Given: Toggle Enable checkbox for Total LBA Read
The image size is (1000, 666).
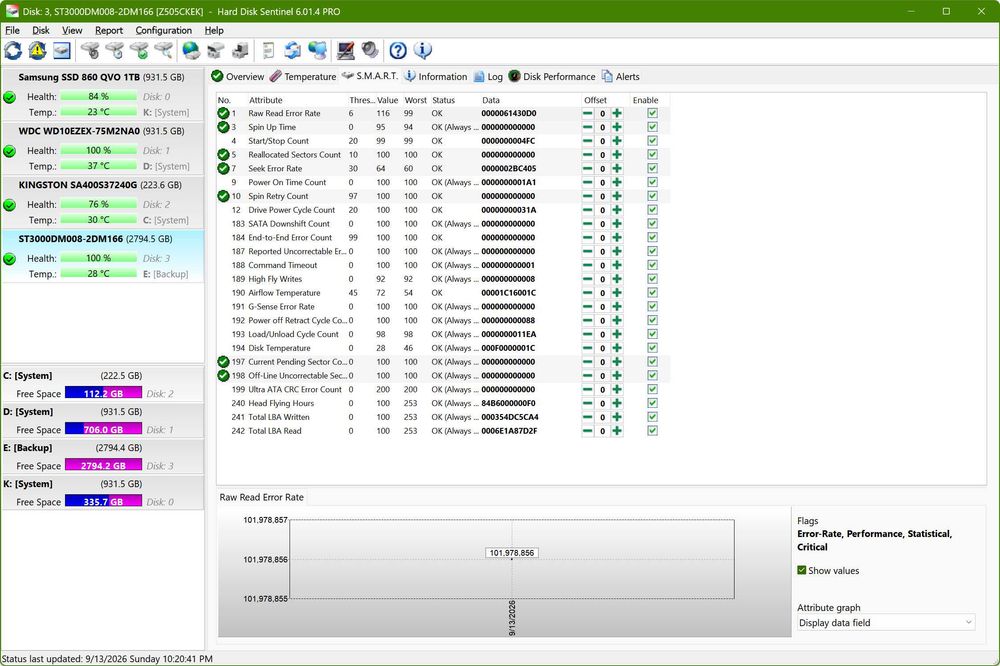Looking at the screenshot, I should tap(652, 431).
